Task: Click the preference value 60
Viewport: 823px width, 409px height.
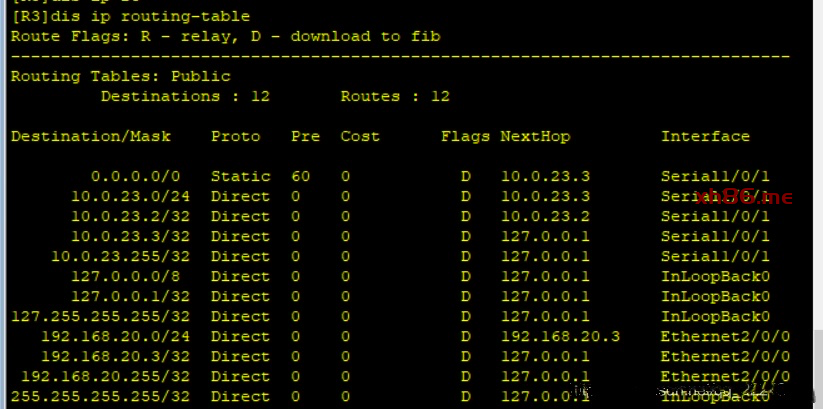Action: tap(300, 176)
